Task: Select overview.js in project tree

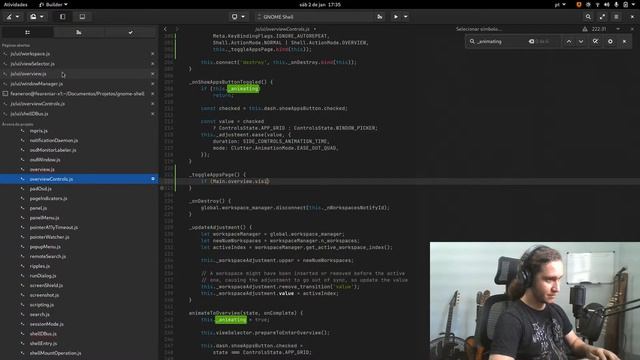Action: (42, 169)
